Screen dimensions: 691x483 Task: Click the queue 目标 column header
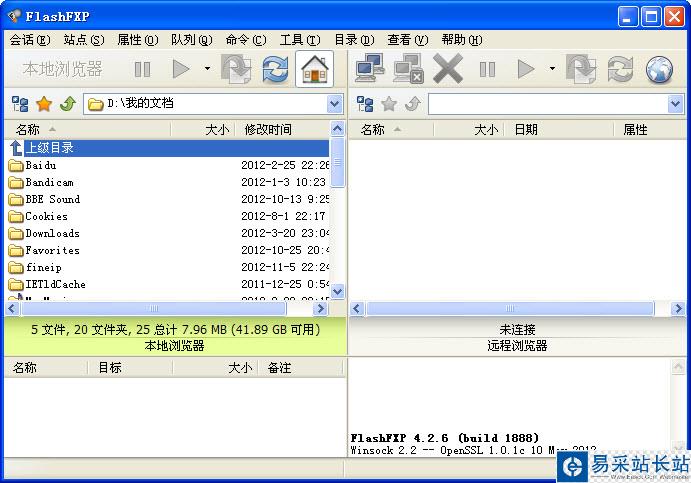tap(130, 368)
